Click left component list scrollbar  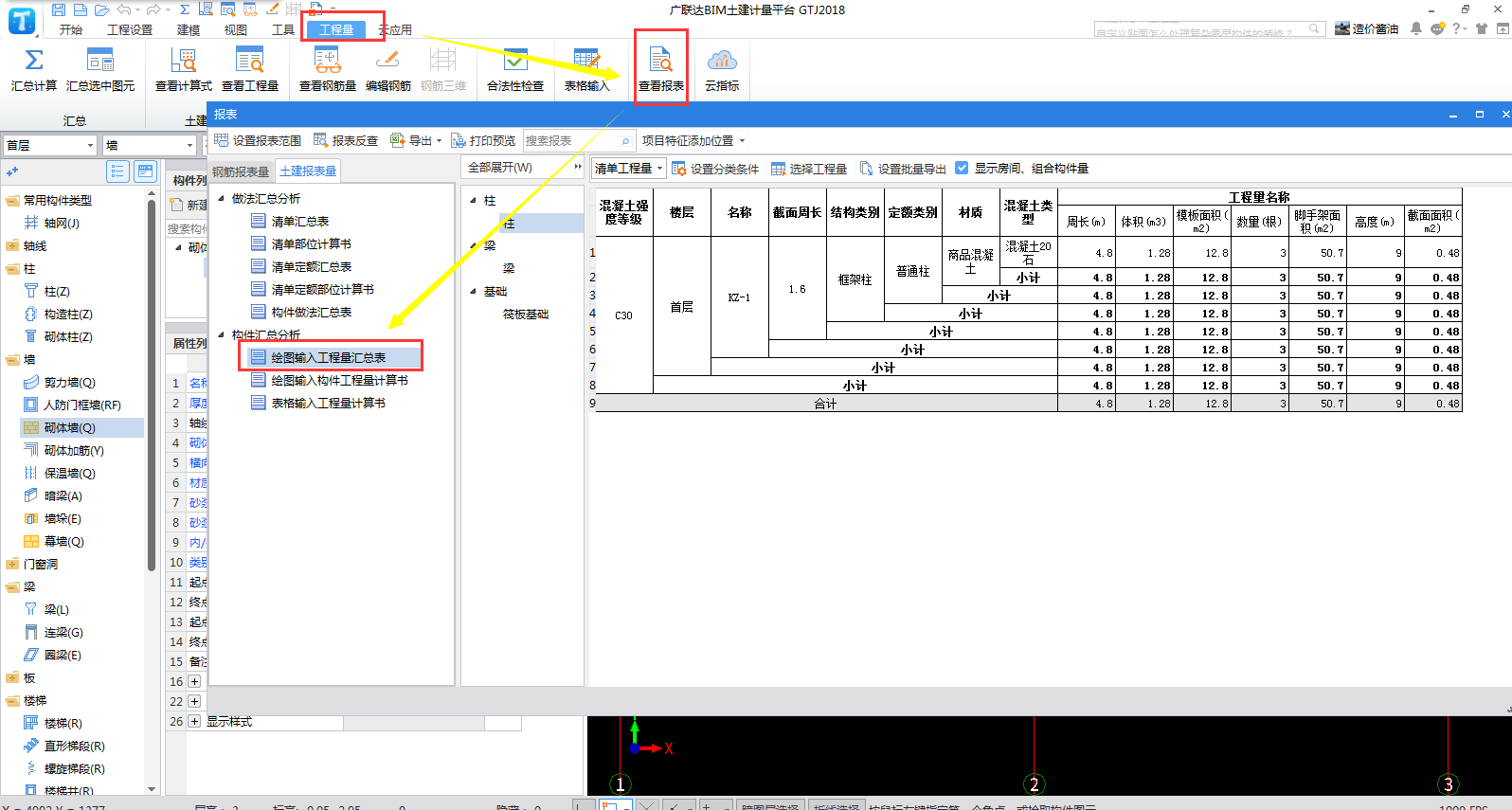[152, 385]
